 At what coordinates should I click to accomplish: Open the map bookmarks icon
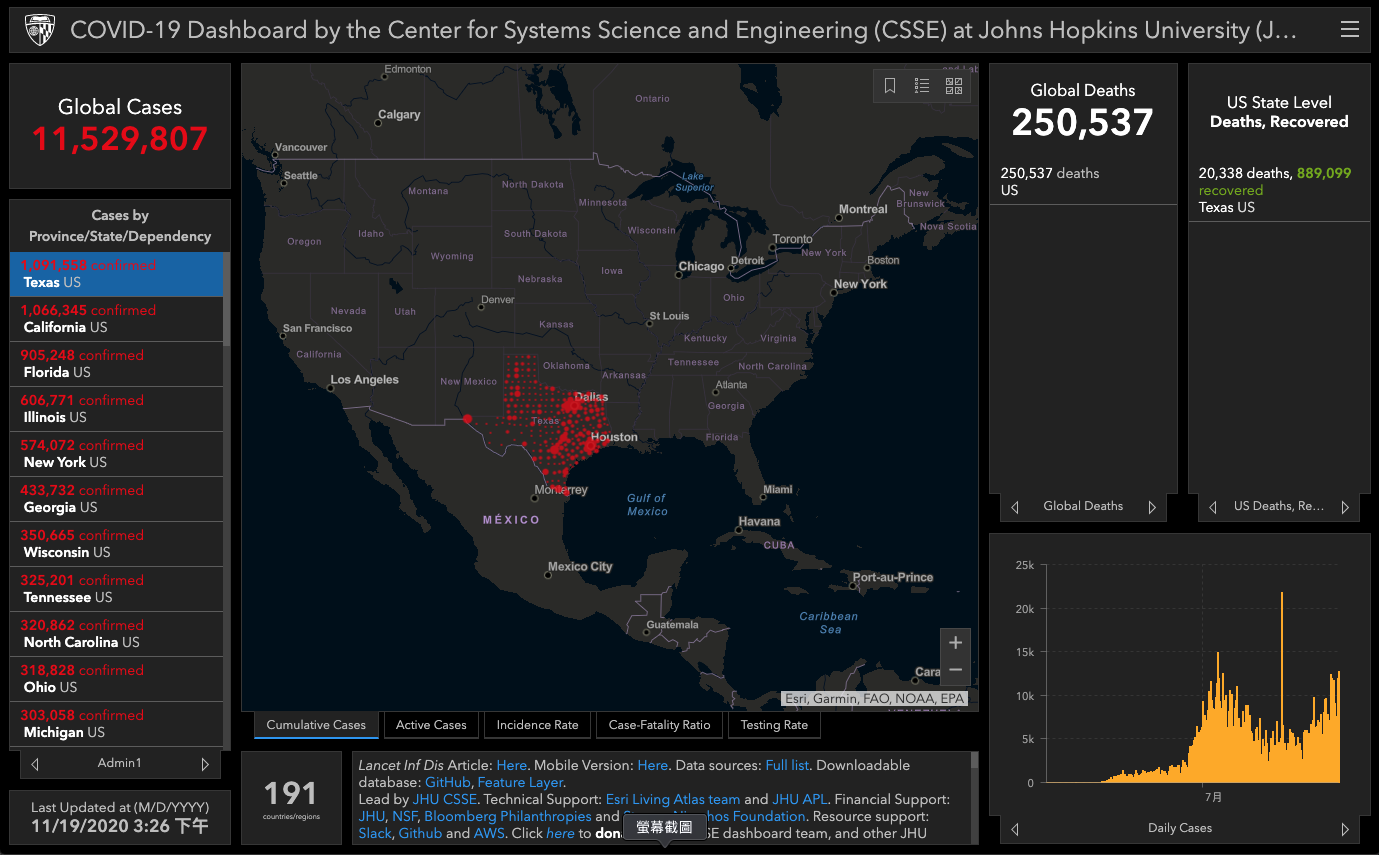click(x=890, y=86)
